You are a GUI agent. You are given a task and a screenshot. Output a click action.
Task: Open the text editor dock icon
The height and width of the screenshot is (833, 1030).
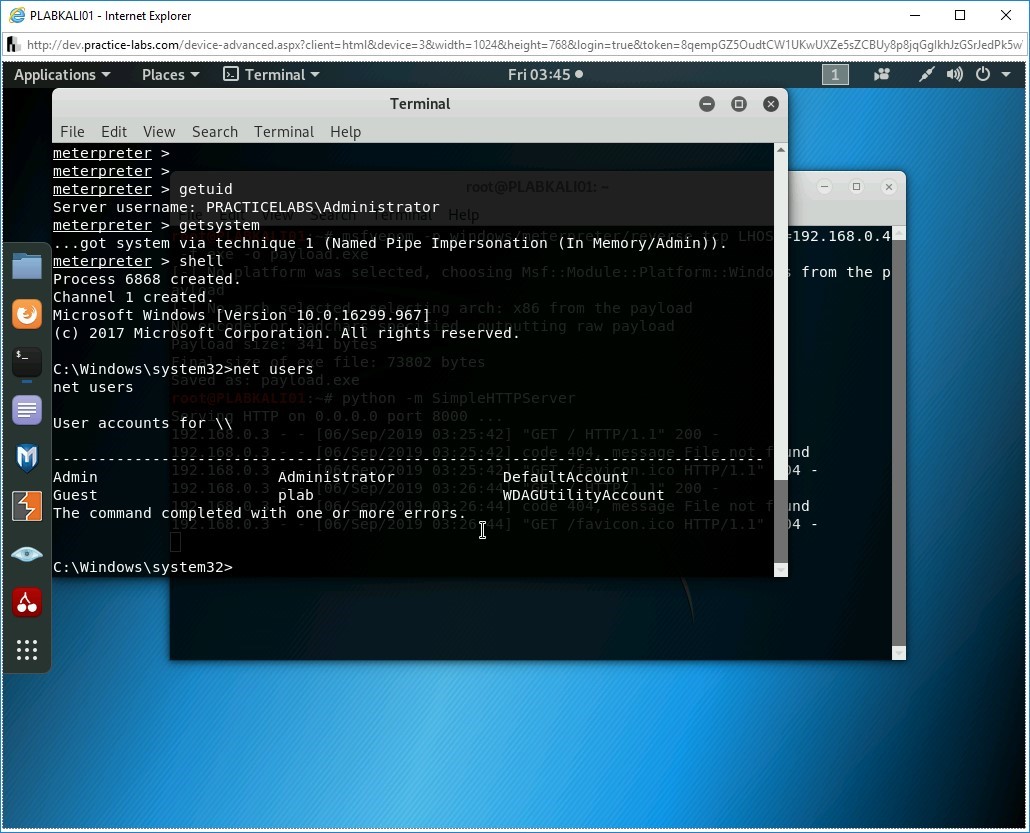click(27, 410)
